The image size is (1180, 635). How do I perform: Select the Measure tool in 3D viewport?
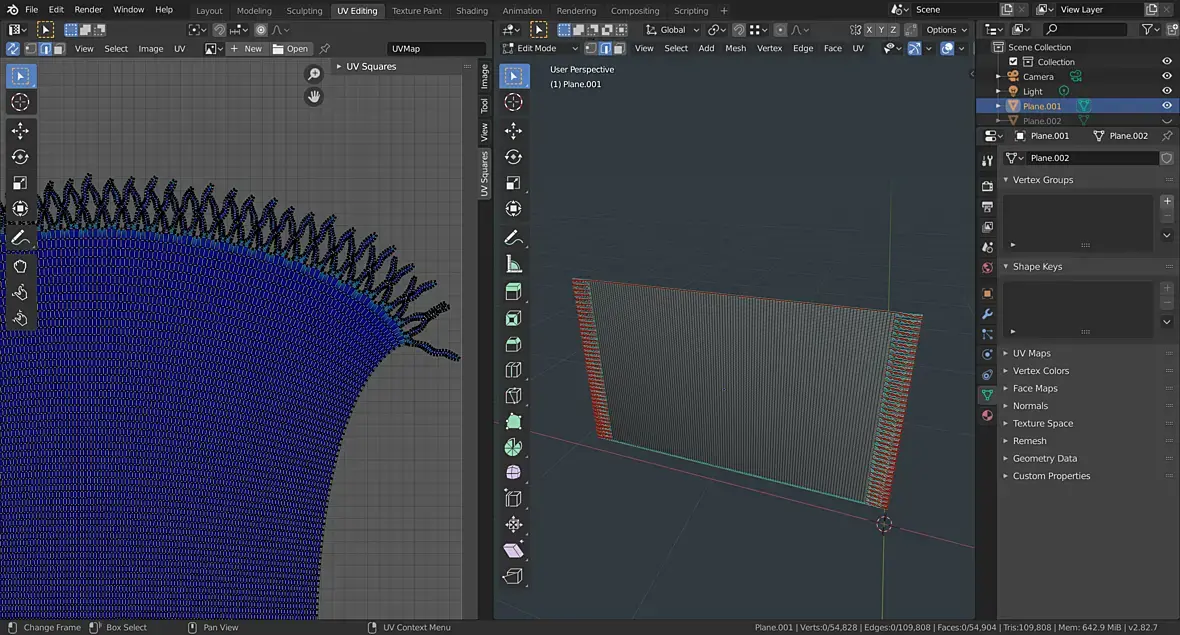pyautogui.click(x=514, y=264)
